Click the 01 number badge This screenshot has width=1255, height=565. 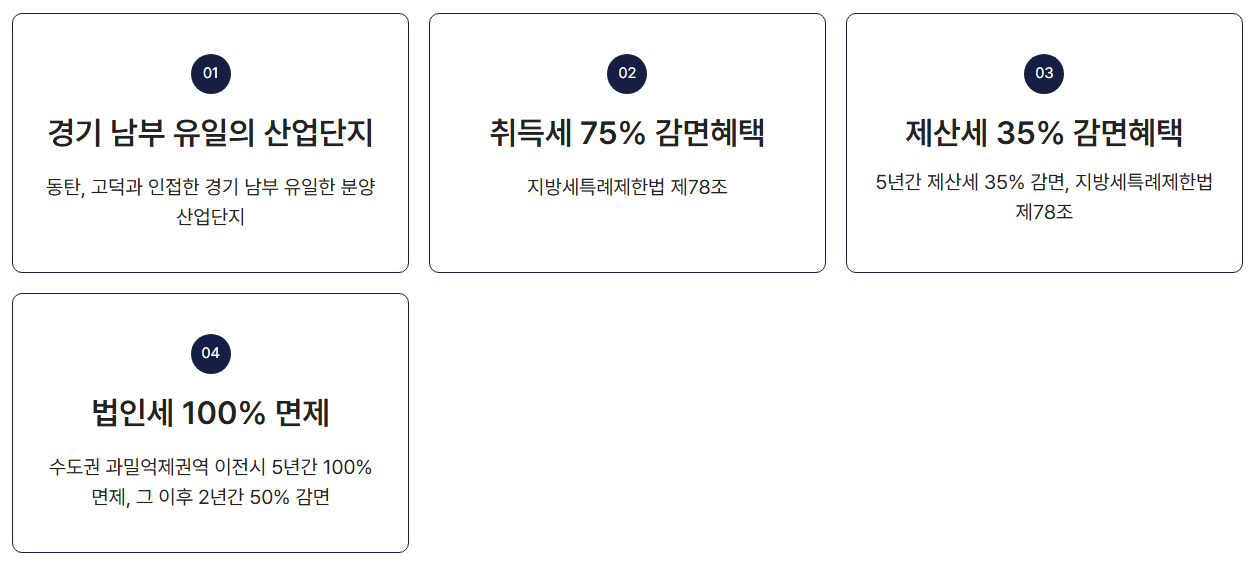click(210, 73)
